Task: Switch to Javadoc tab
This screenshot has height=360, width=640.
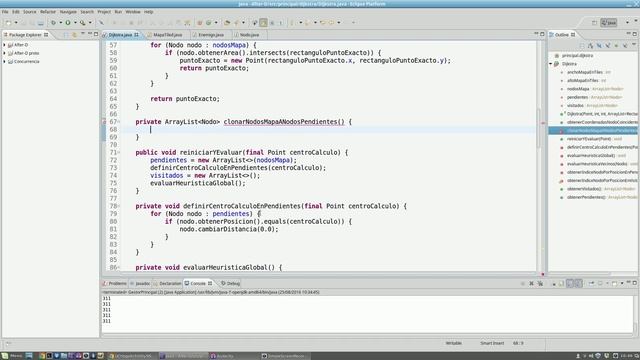Action: (140, 283)
